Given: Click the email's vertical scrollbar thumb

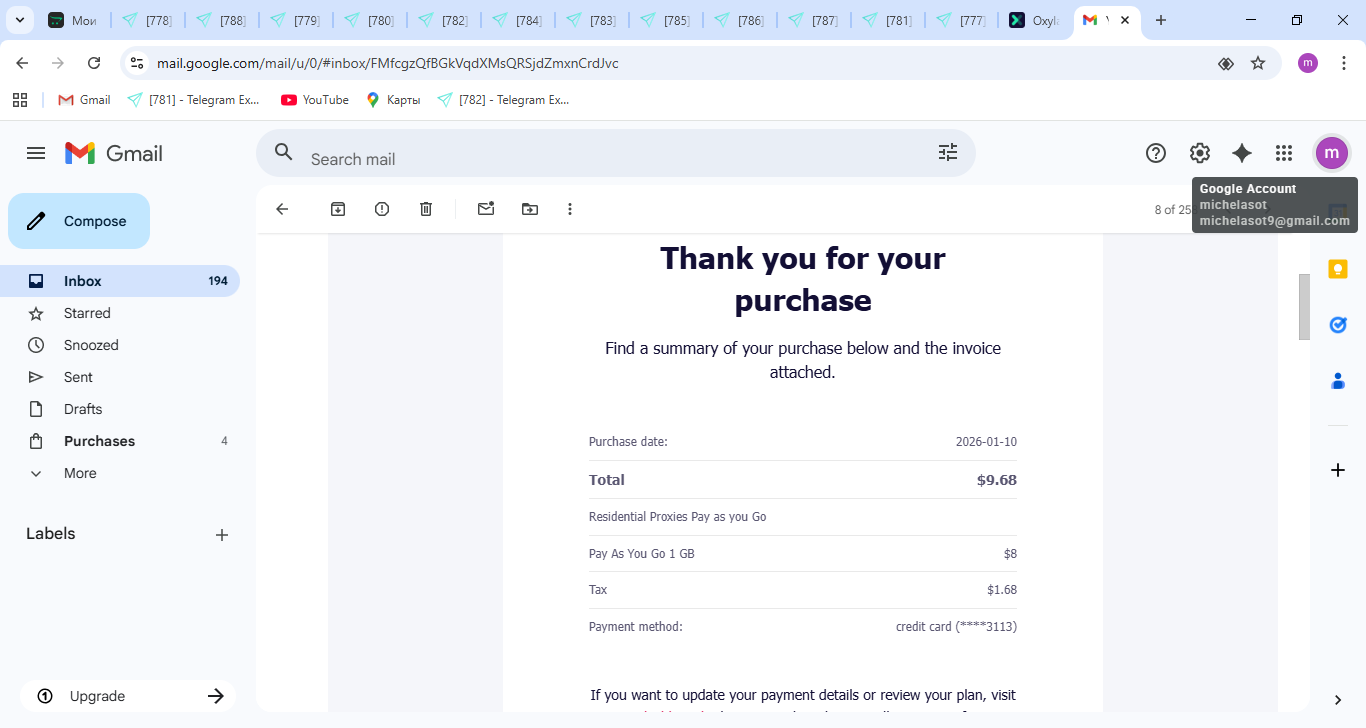Looking at the screenshot, I should pos(1303,306).
